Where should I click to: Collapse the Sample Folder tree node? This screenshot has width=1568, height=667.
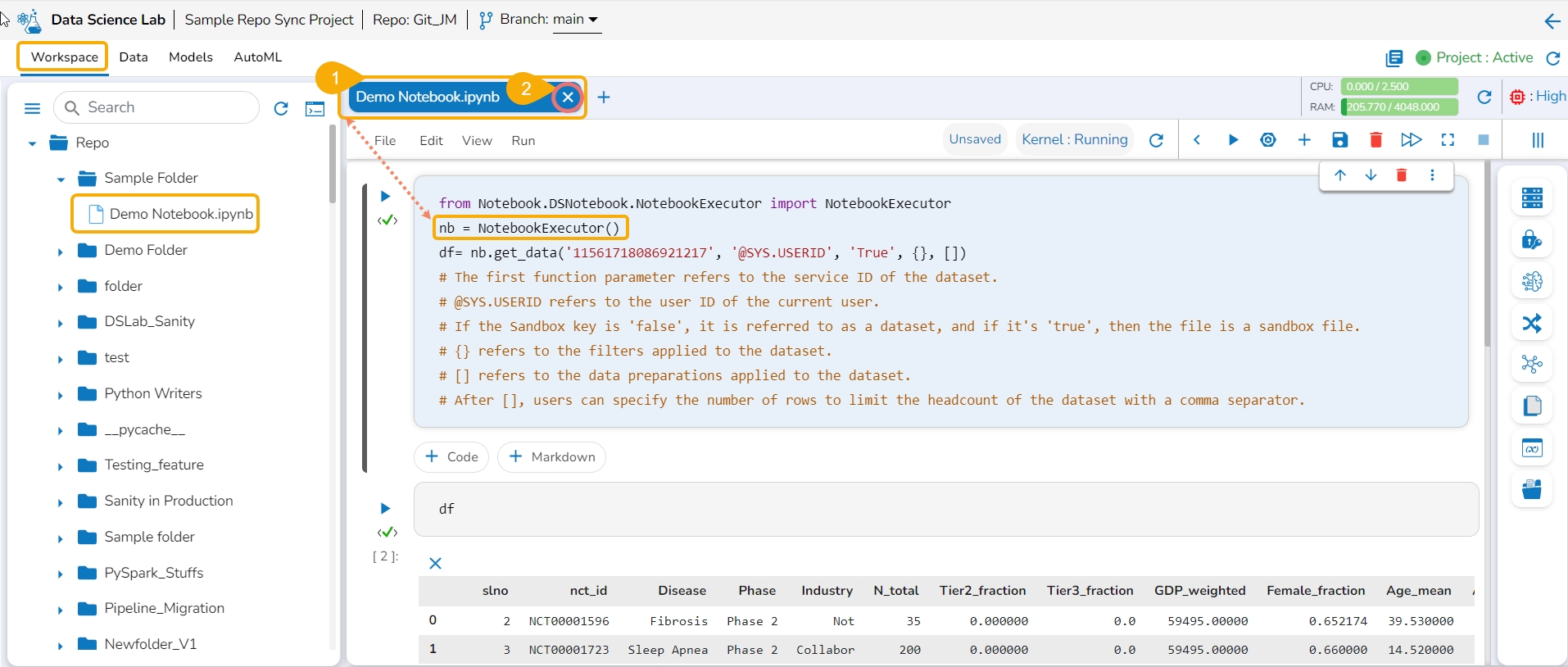coord(61,179)
